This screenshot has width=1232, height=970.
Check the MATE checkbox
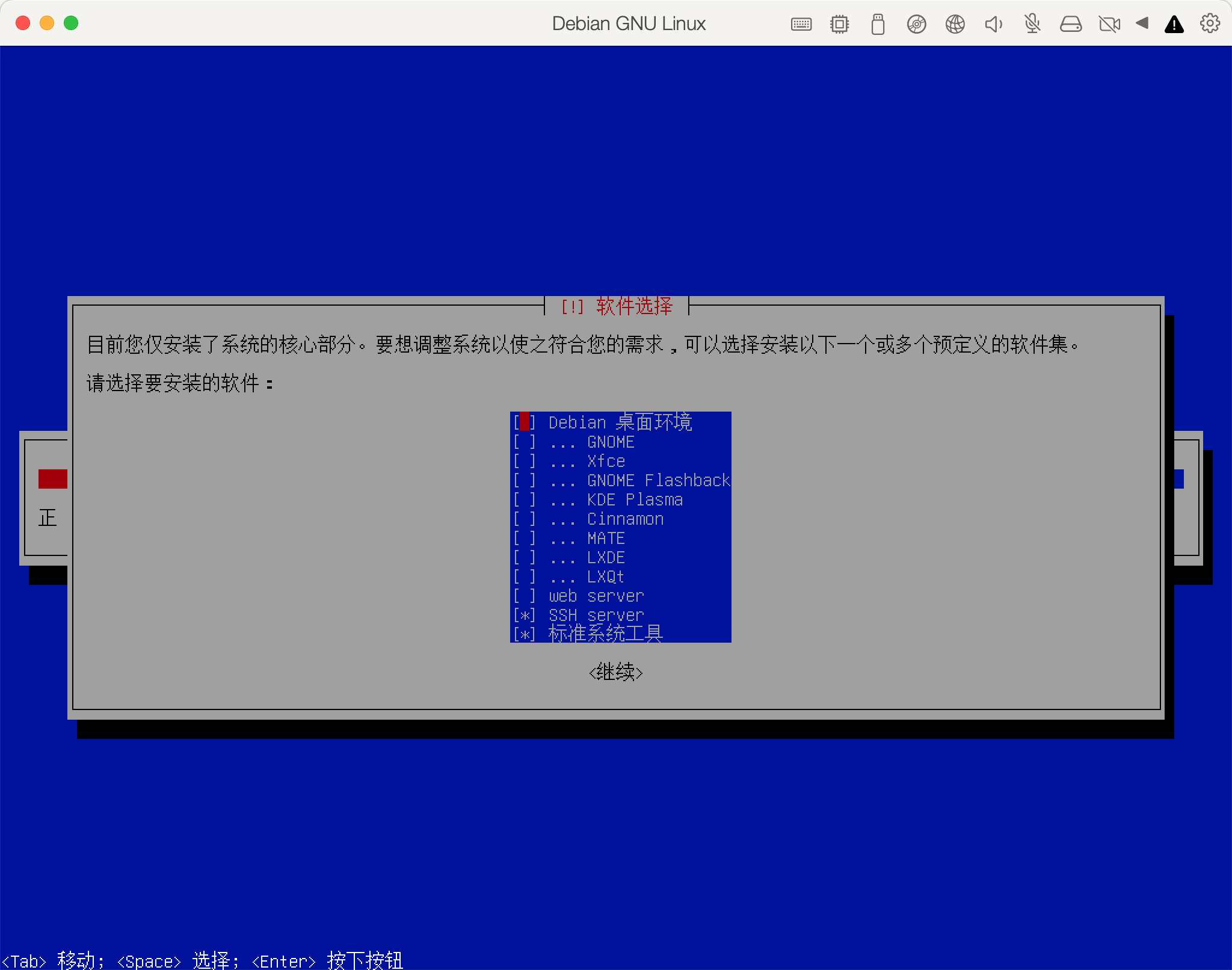point(525,538)
